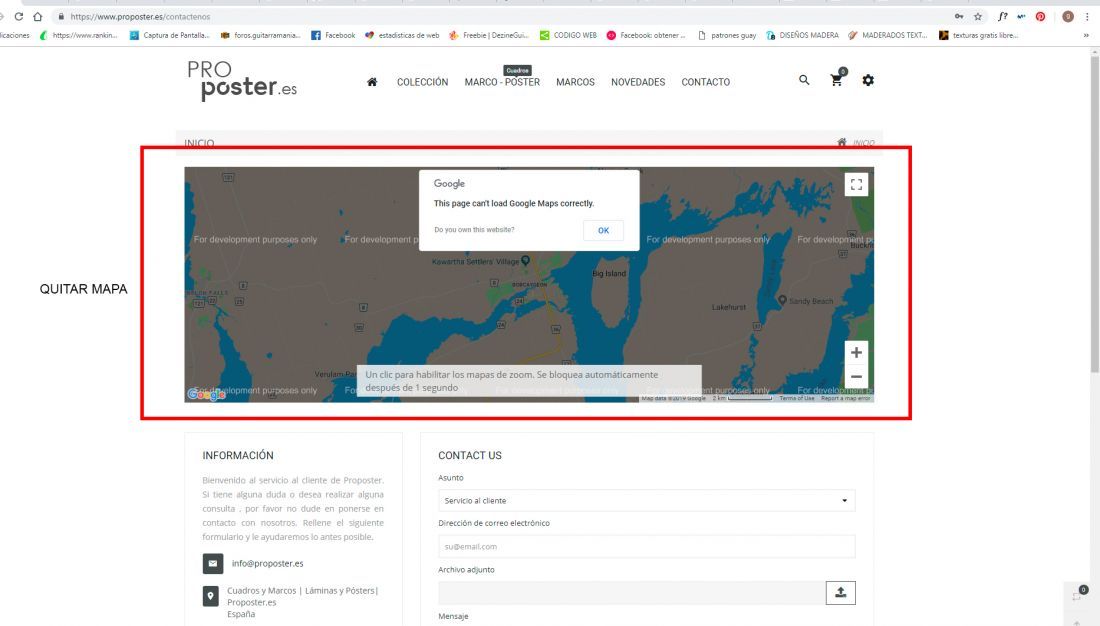Open the MADERADOS TEXT bookmark

[x=887, y=35]
